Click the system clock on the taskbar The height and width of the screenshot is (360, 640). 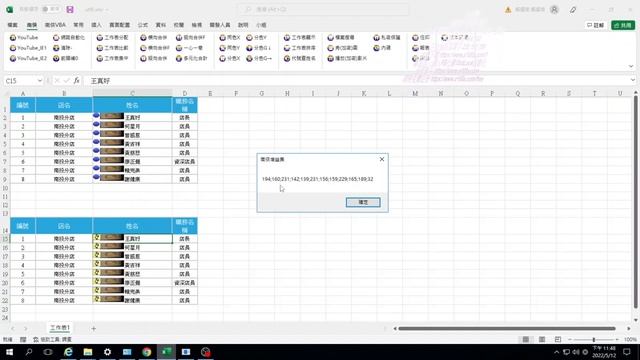(x=604, y=352)
